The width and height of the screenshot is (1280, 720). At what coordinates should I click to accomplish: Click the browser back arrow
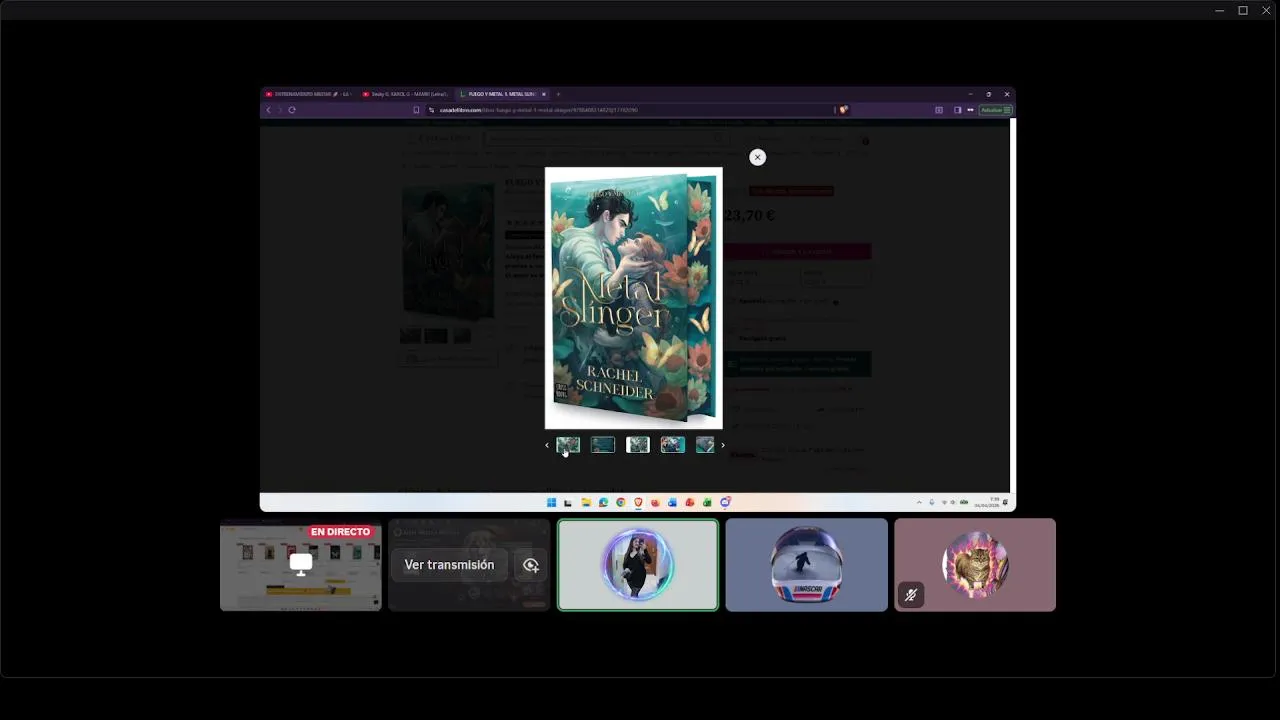point(268,110)
